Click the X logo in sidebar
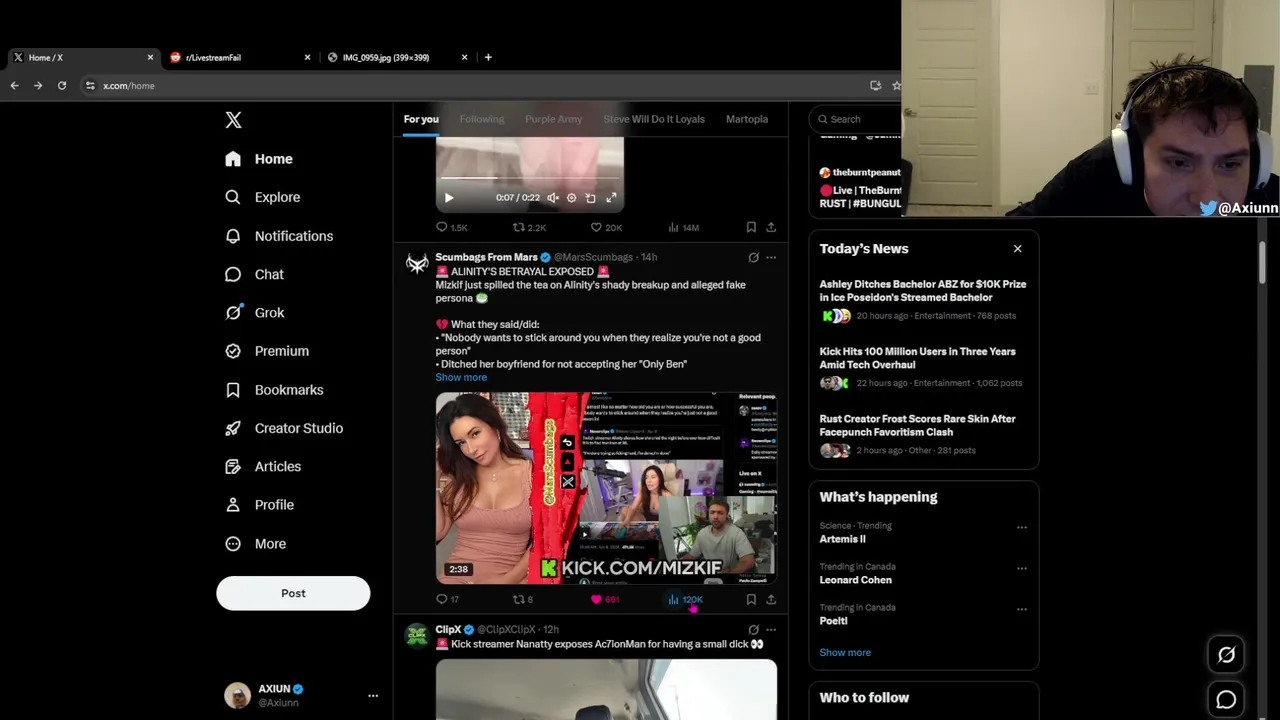This screenshot has height=720, width=1280. 233,120
